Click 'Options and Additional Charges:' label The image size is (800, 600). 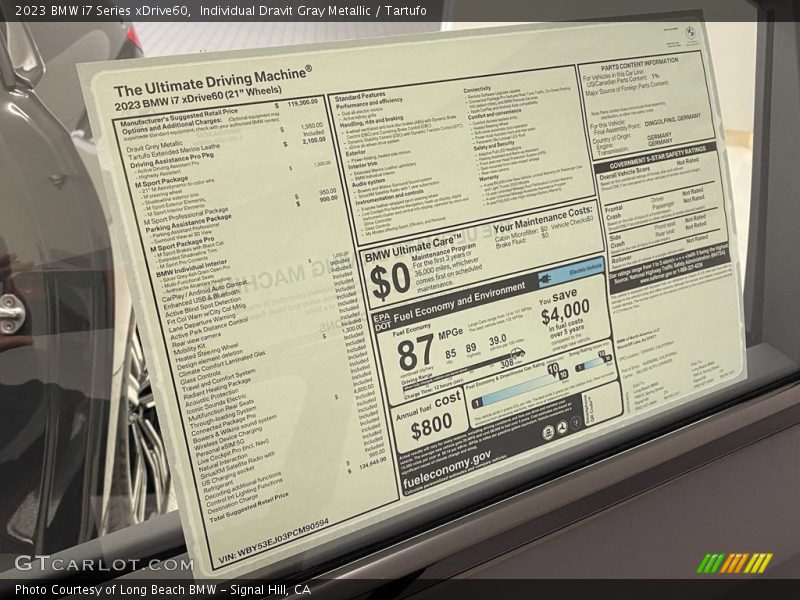(x=171, y=127)
